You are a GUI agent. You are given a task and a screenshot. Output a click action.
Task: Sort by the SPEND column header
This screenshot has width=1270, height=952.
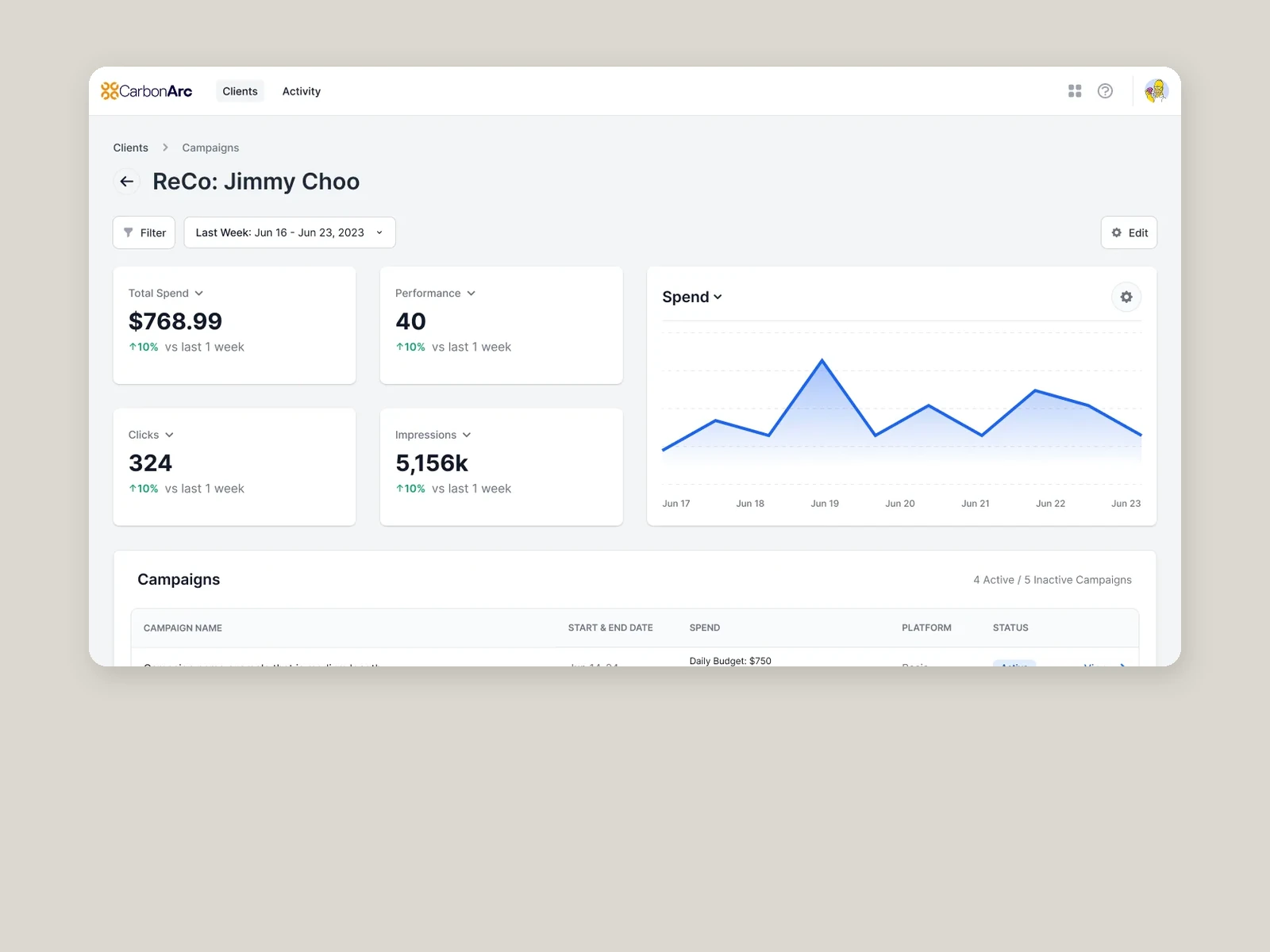click(x=705, y=628)
